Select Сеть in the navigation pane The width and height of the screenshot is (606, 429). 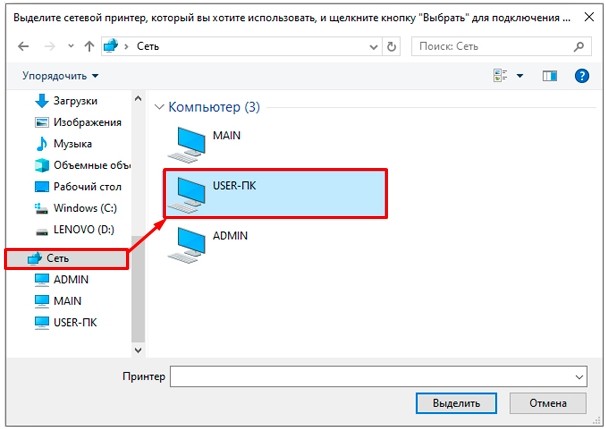[x=66, y=259]
